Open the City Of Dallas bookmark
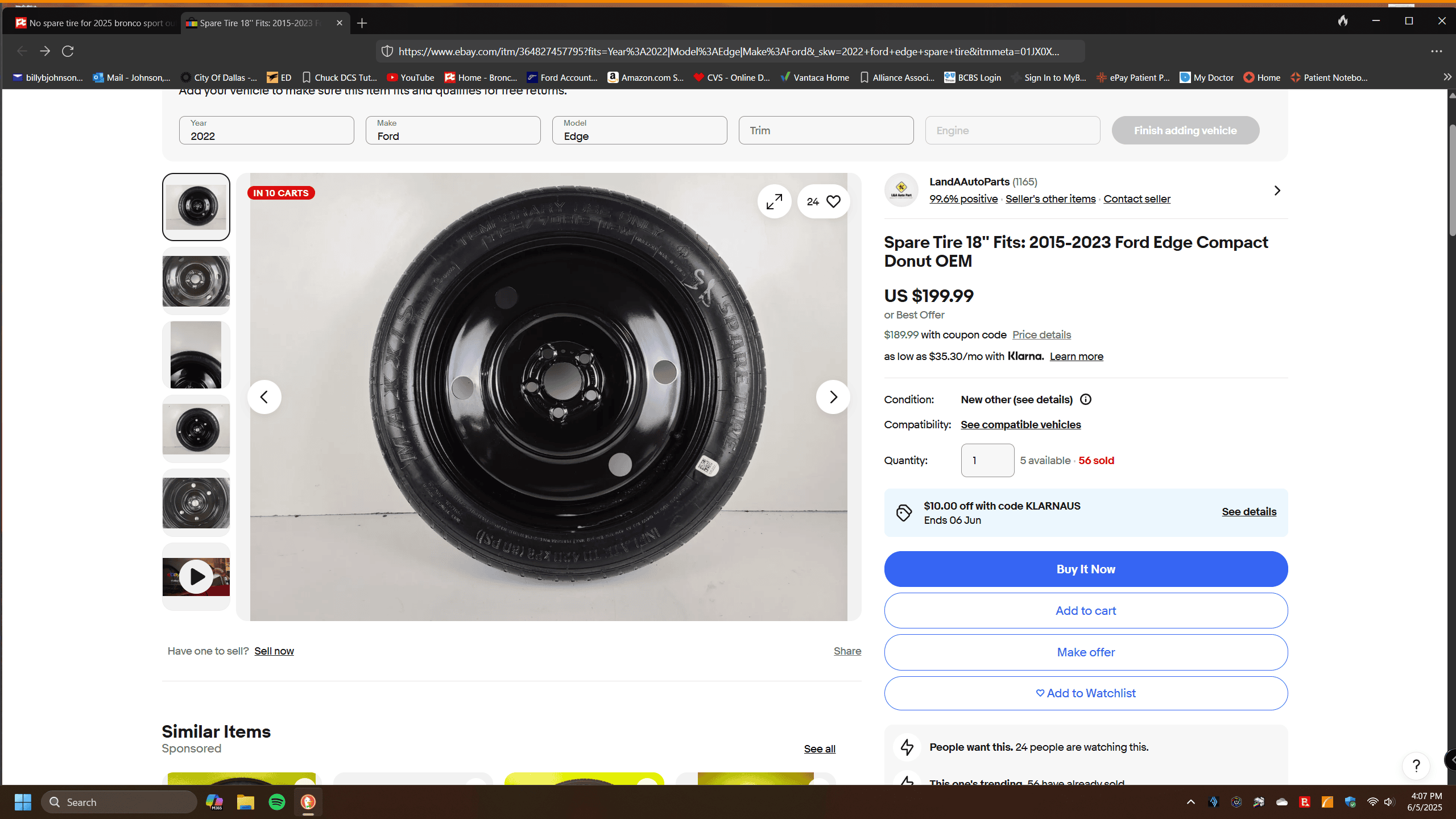Screen dimensions: 1456x819 pos(219,77)
